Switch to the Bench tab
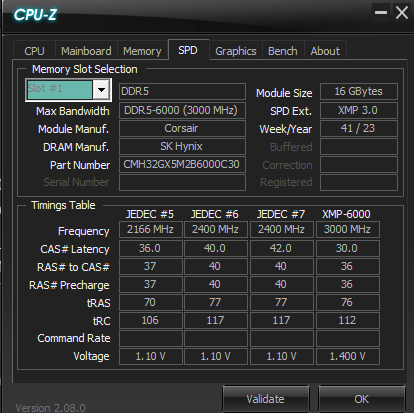Viewport: 414px width, 413px height. pyautogui.click(x=283, y=51)
